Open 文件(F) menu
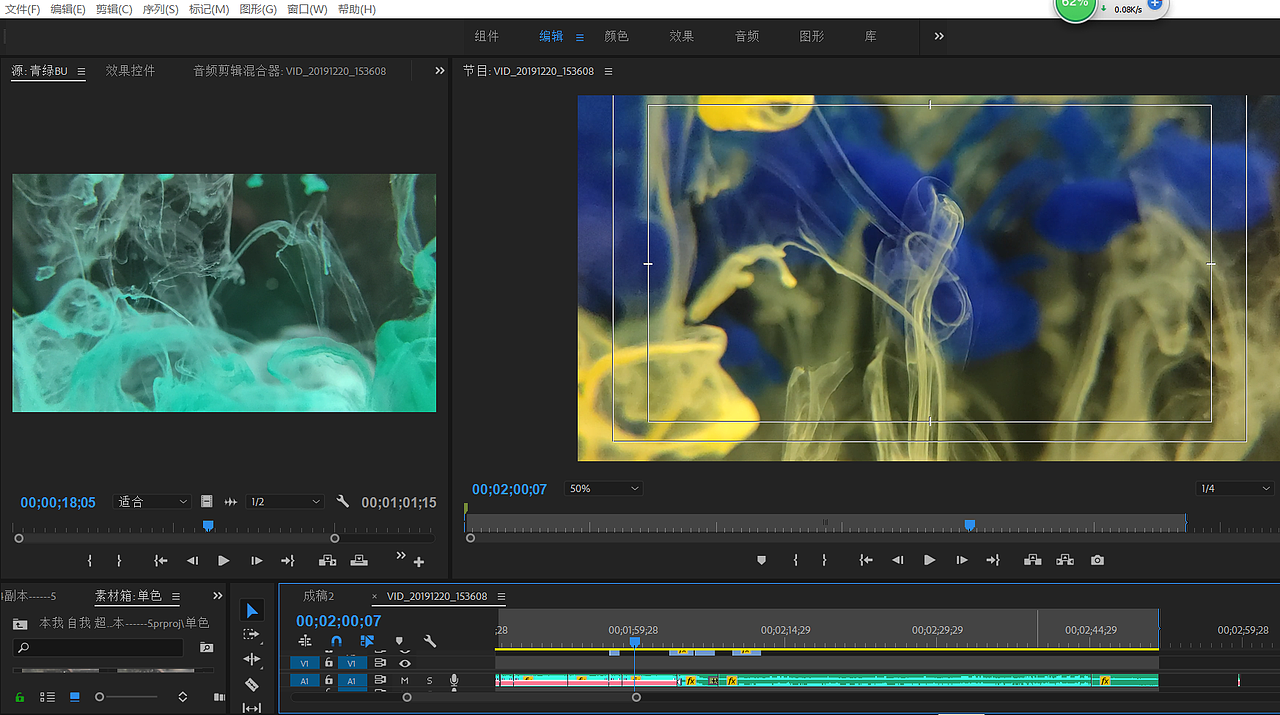1280x715 pixels. 23,9
